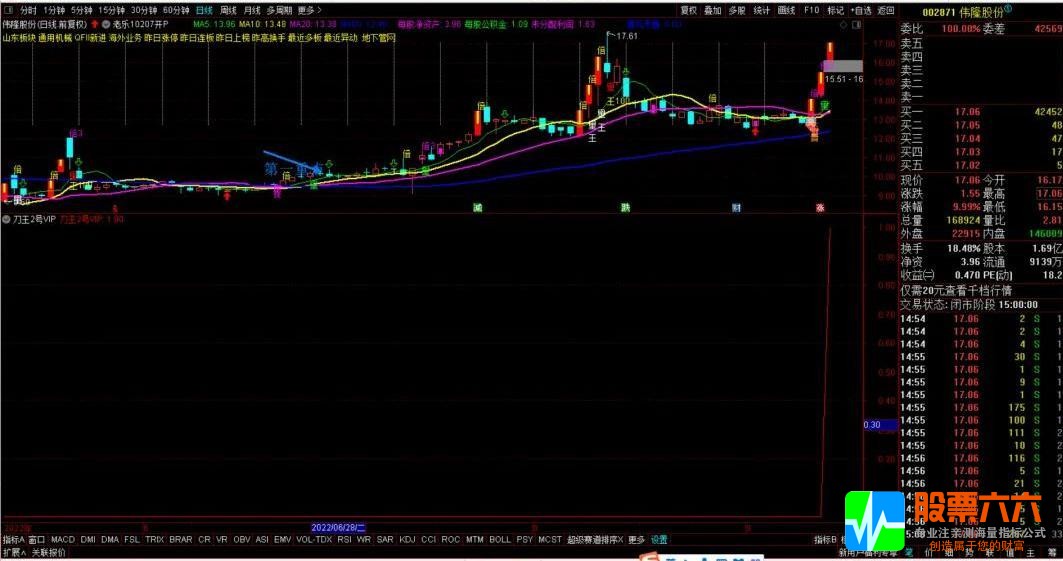Click the 减 marker below the chart
Image resolution: width=1063 pixels, height=561 pixels.
pos(477,208)
